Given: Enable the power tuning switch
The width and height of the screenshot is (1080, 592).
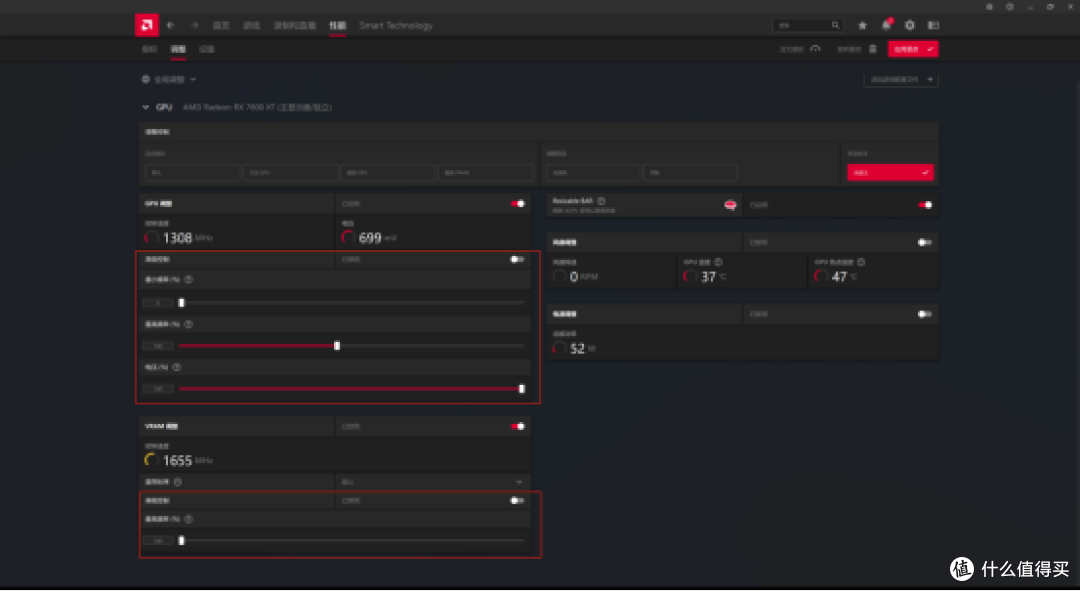Looking at the screenshot, I should coord(925,314).
